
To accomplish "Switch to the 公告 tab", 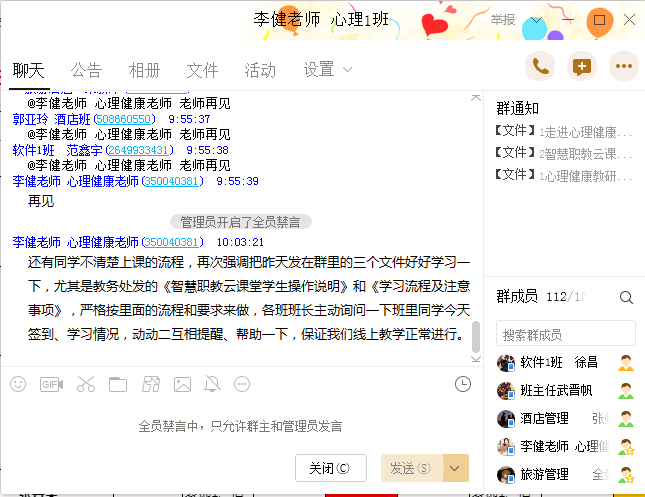I will tap(86, 70).
